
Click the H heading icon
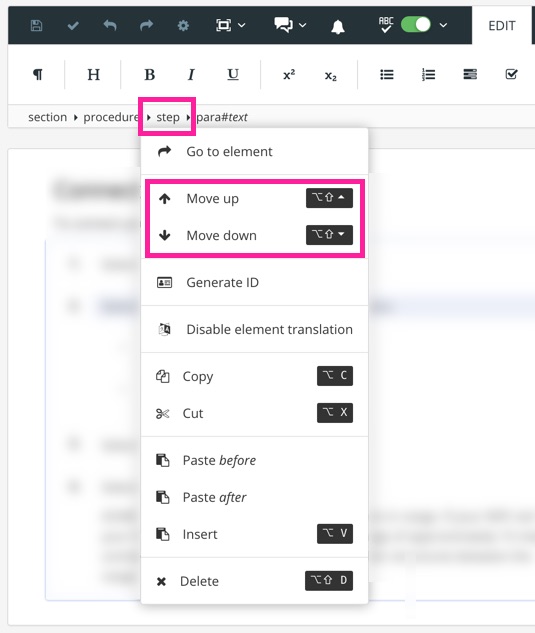tap(94, 75)
